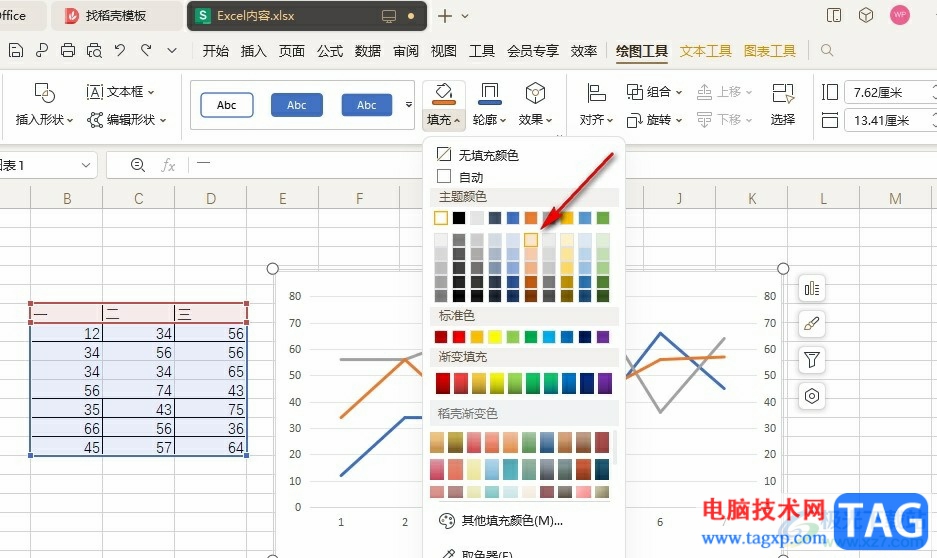
Task: Click the Print Preview icon
Action: (x=94, y=50)
